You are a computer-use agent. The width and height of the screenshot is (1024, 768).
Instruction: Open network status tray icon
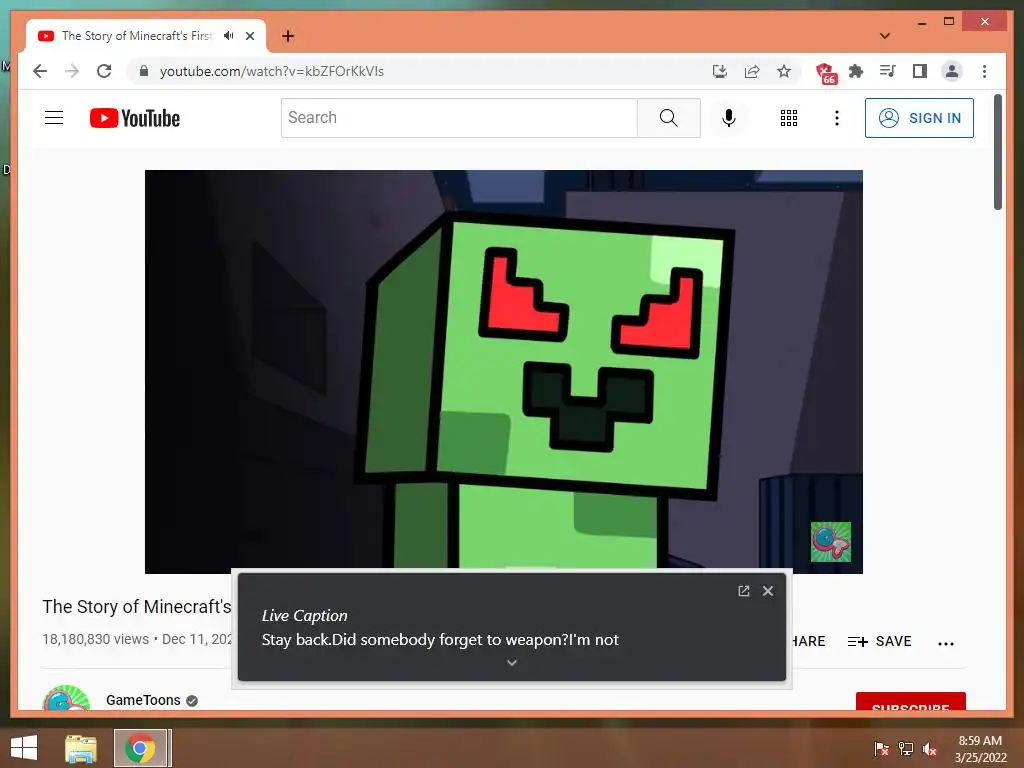[x=906, y=749]
